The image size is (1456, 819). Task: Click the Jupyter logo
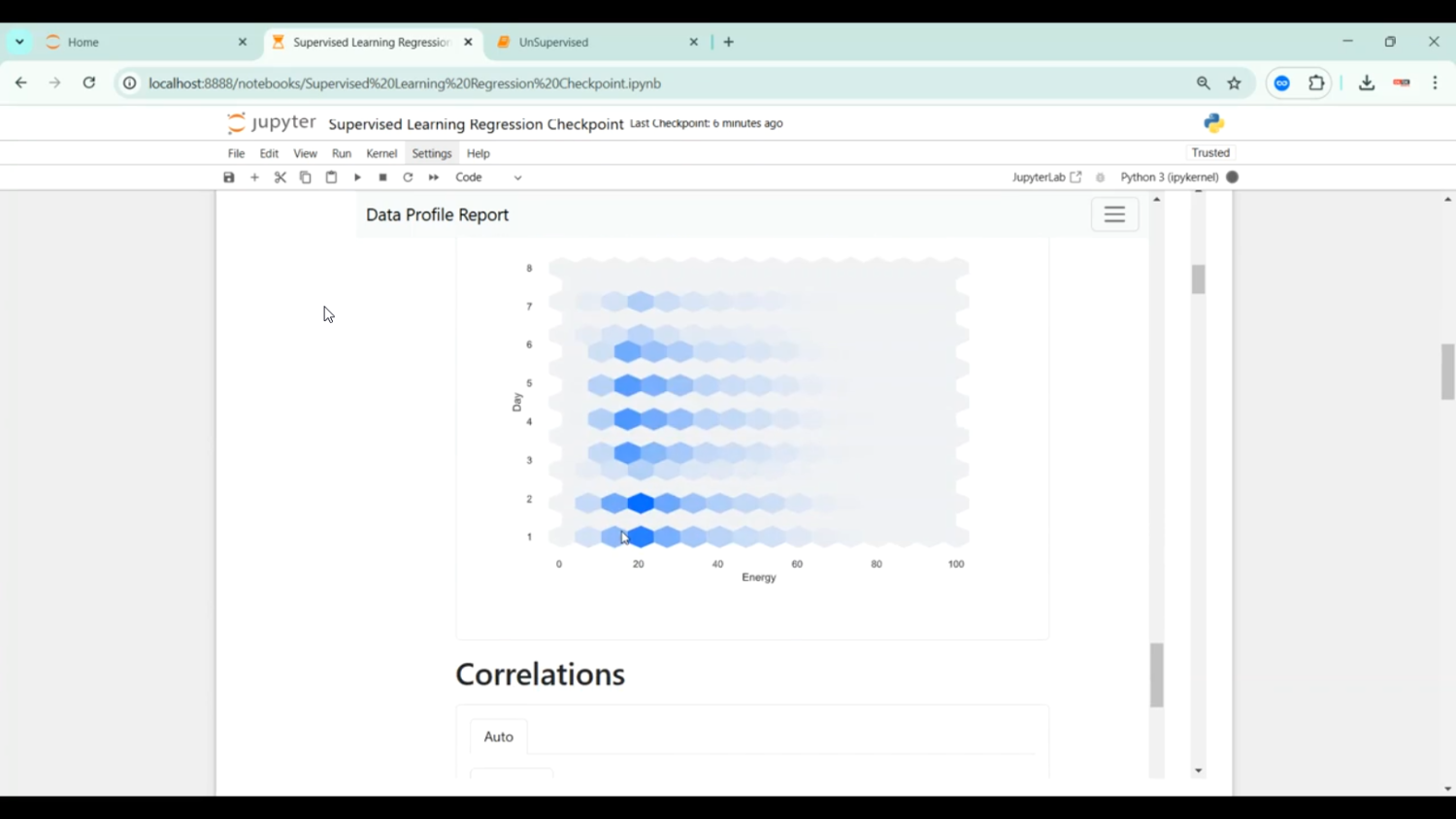click(x=271, y=123)
